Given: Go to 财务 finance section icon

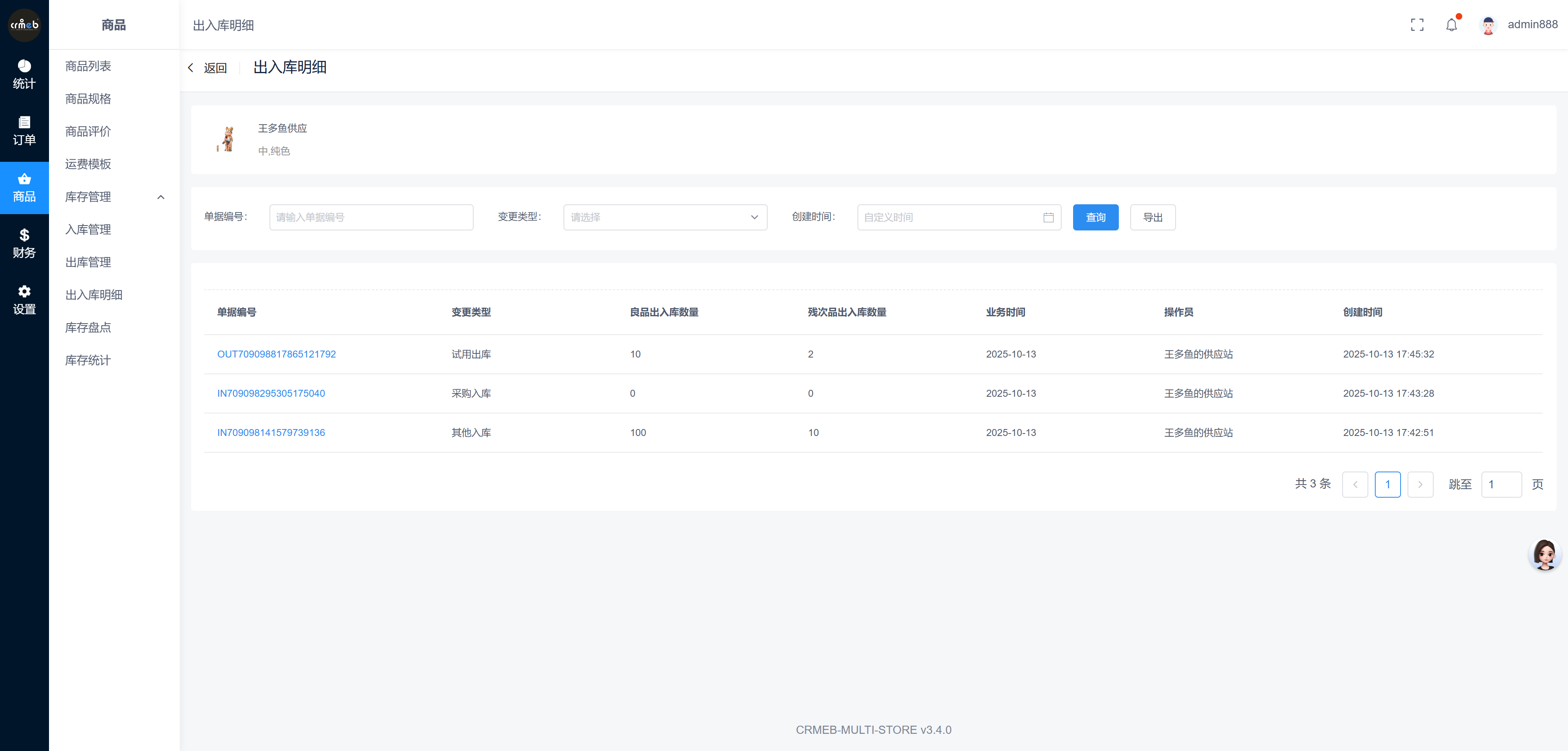Looking at the screenshot, I should (24, 243).
